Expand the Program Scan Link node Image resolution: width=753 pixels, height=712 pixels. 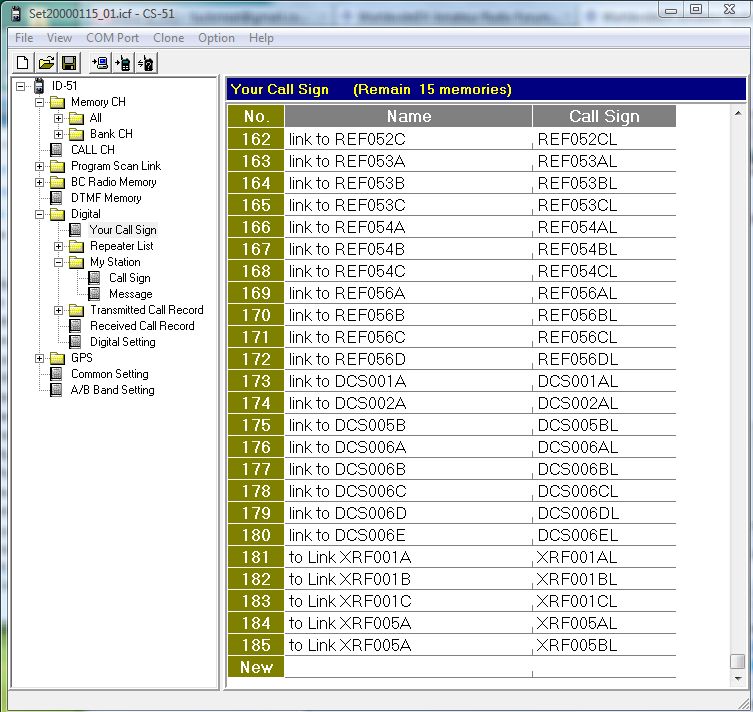click(40, 166)
